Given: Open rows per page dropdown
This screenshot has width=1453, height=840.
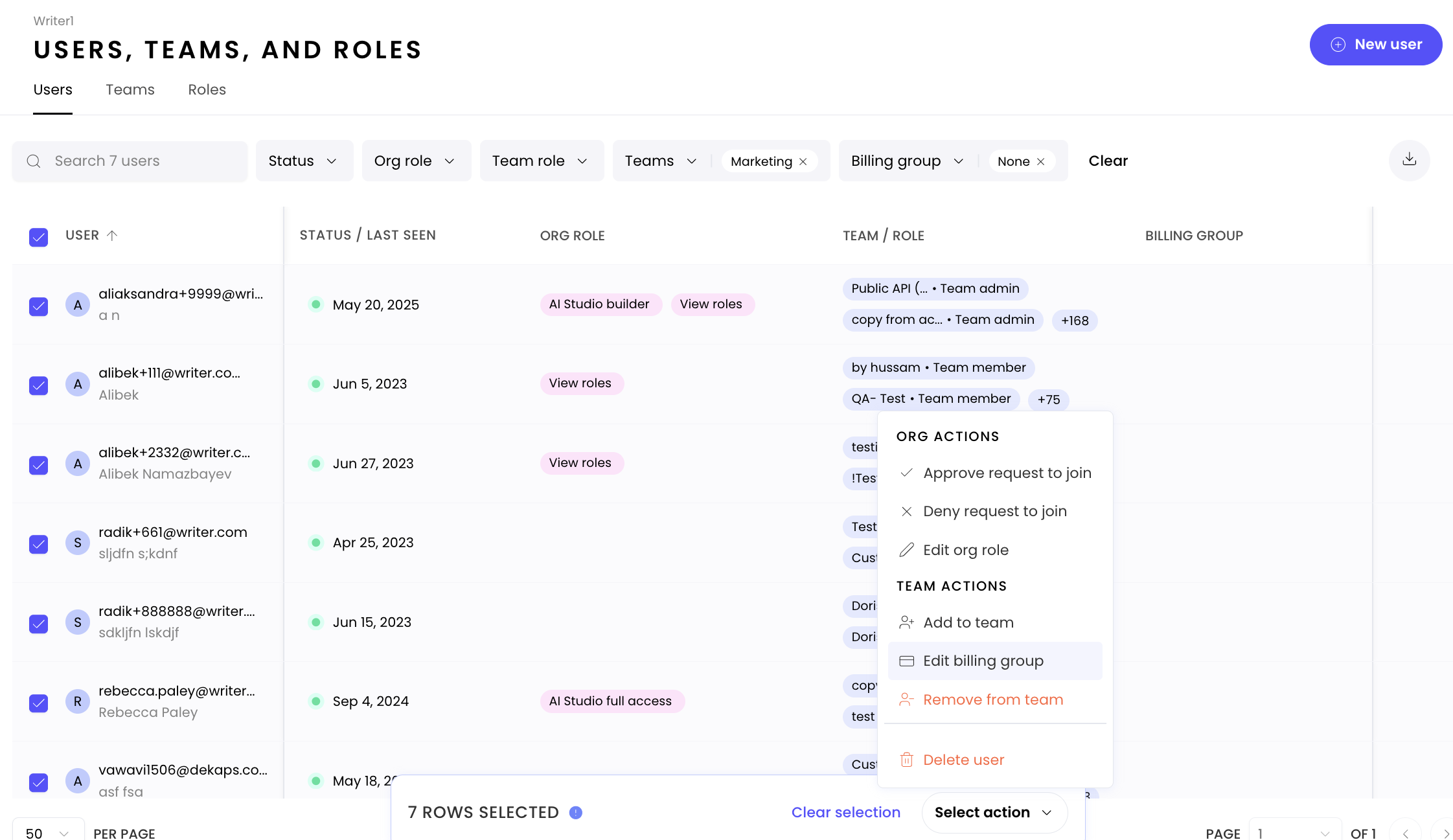Looking at the screenshot, I should point(48,833).
